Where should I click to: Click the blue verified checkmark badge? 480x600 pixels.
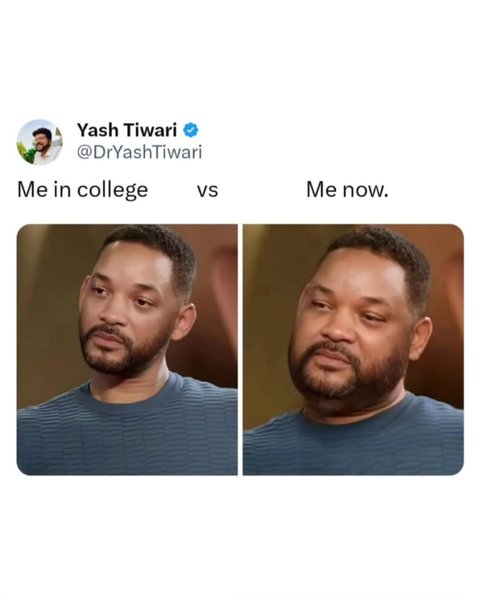click(x=191, y=130)
